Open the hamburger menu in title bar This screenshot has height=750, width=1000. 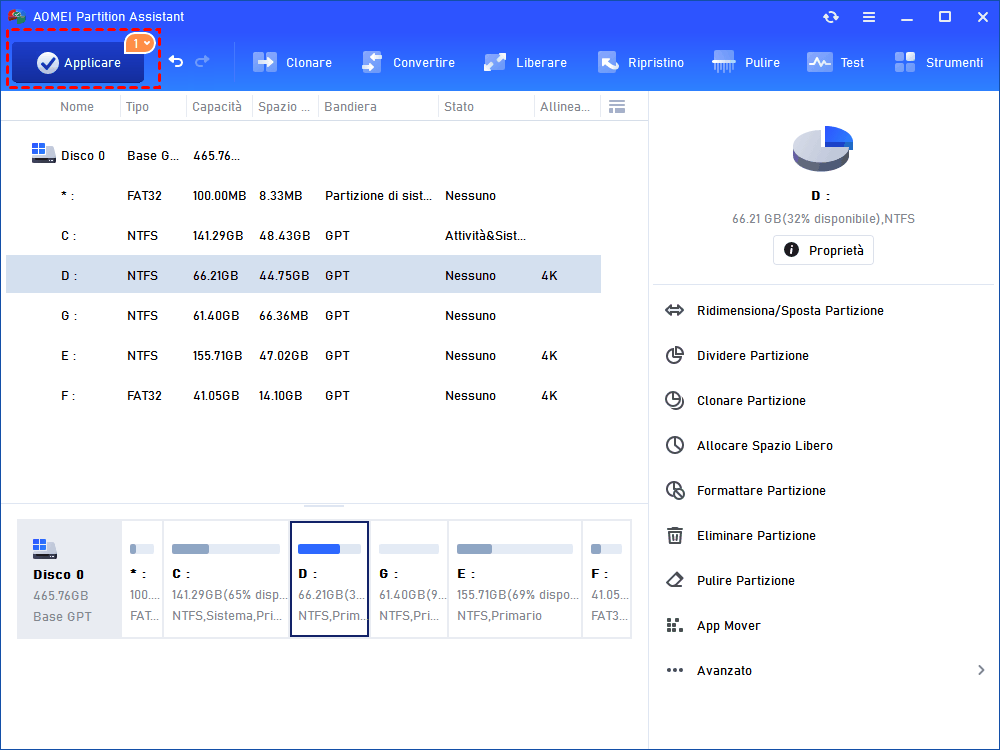tap(869, 17)
